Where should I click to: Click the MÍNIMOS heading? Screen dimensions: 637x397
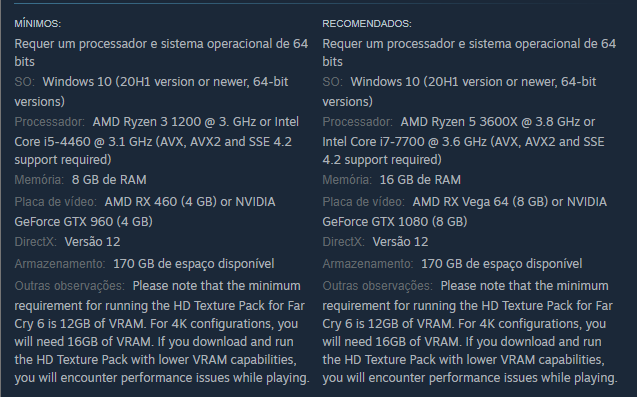tap(37, 24)
